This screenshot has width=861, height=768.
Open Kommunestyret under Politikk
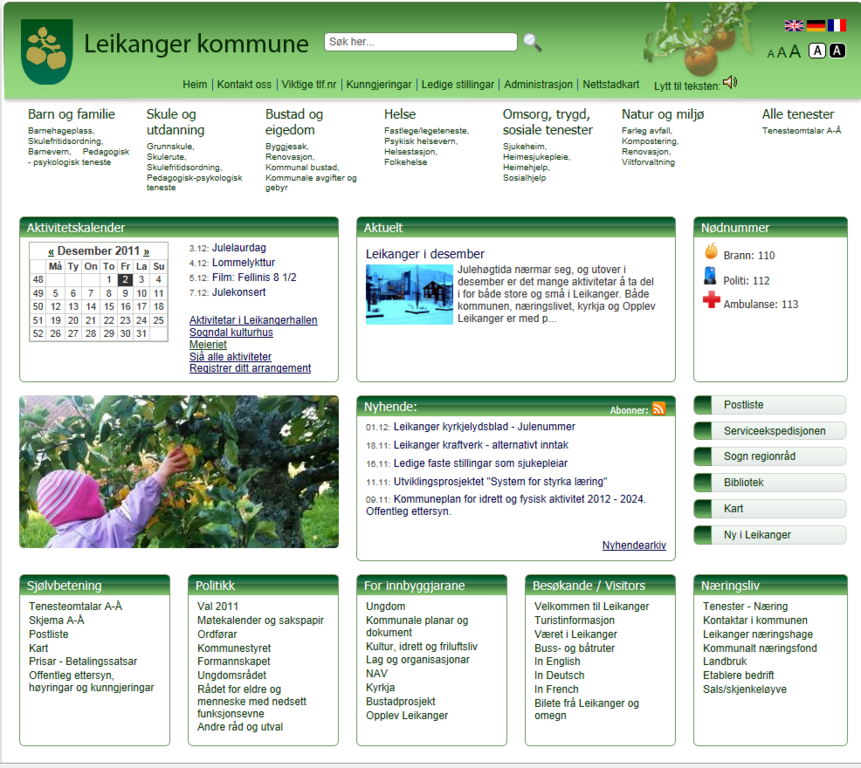click(234, 648)
